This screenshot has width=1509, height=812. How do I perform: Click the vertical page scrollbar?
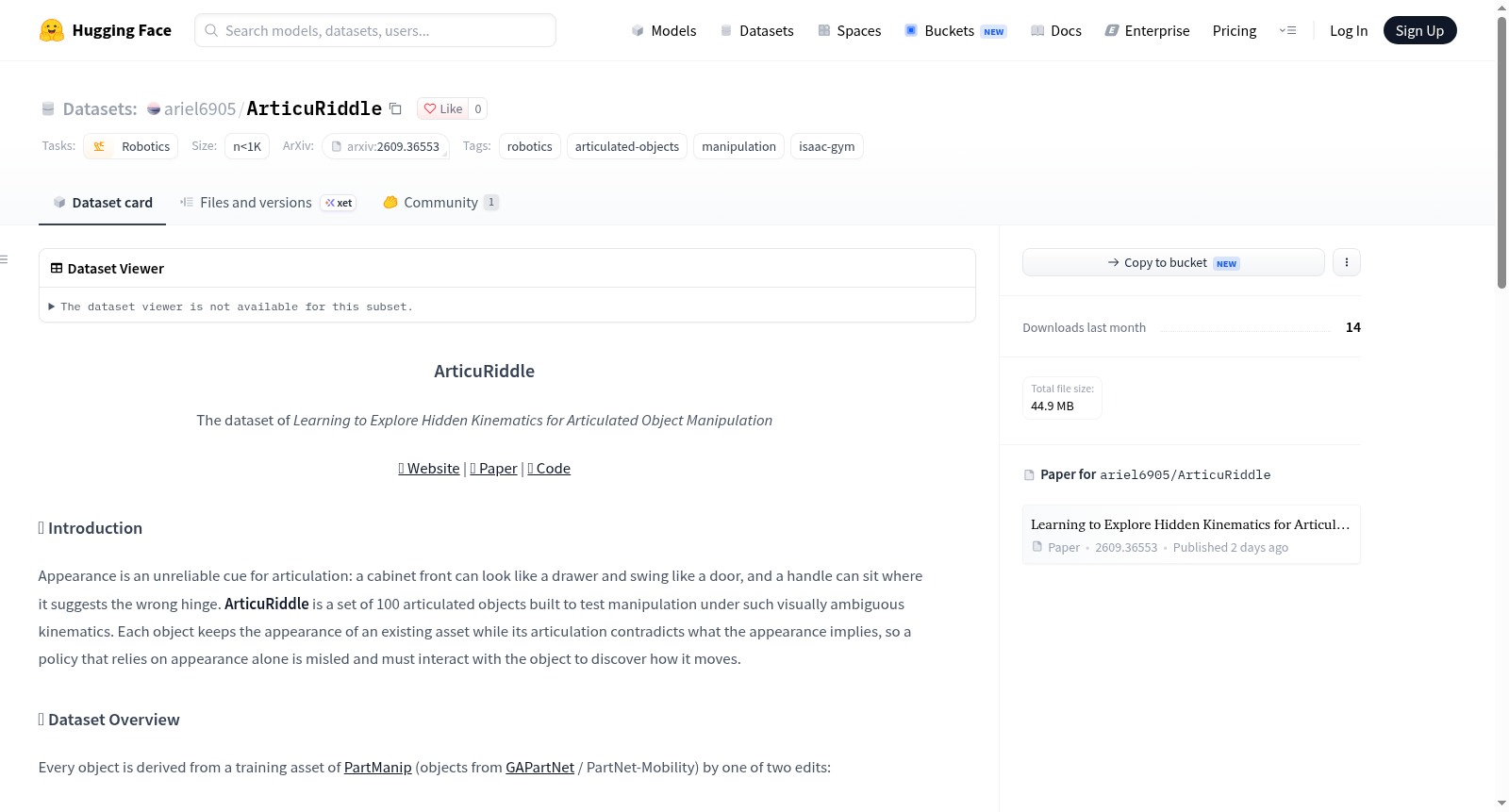coord(1501,151)
